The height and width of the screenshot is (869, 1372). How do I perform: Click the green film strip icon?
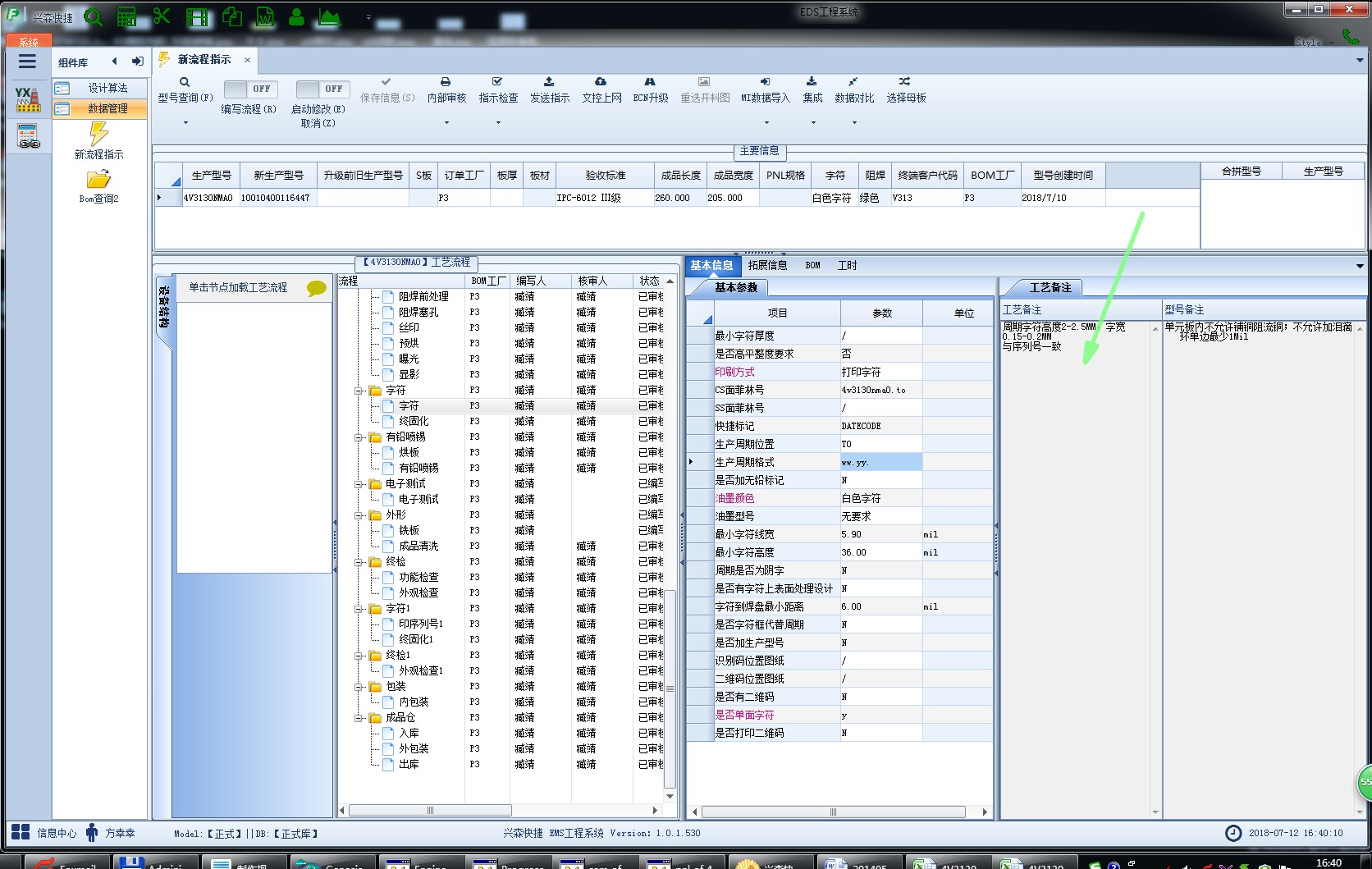[x=197, y=16]
